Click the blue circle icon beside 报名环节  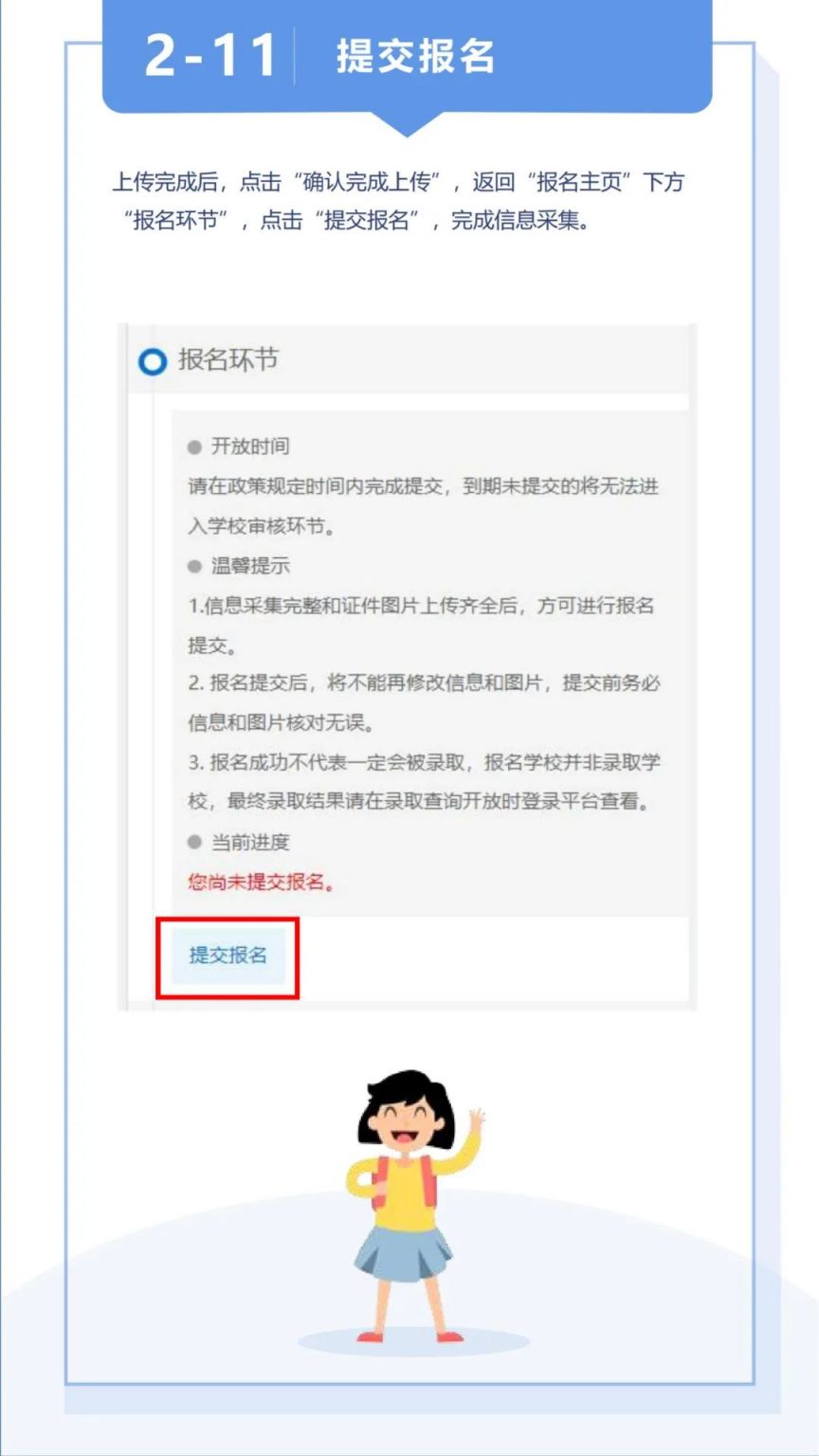coord(152,361)
